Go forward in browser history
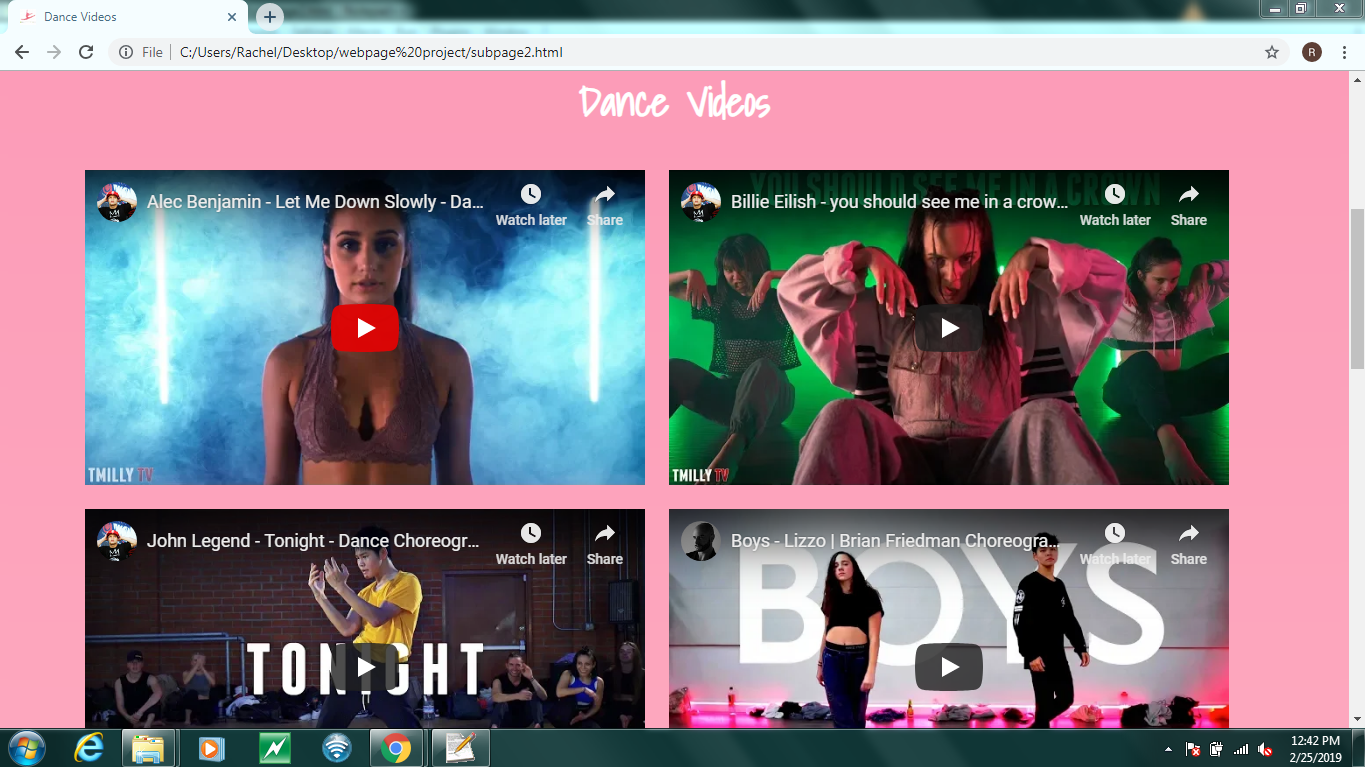 (54, 52)
